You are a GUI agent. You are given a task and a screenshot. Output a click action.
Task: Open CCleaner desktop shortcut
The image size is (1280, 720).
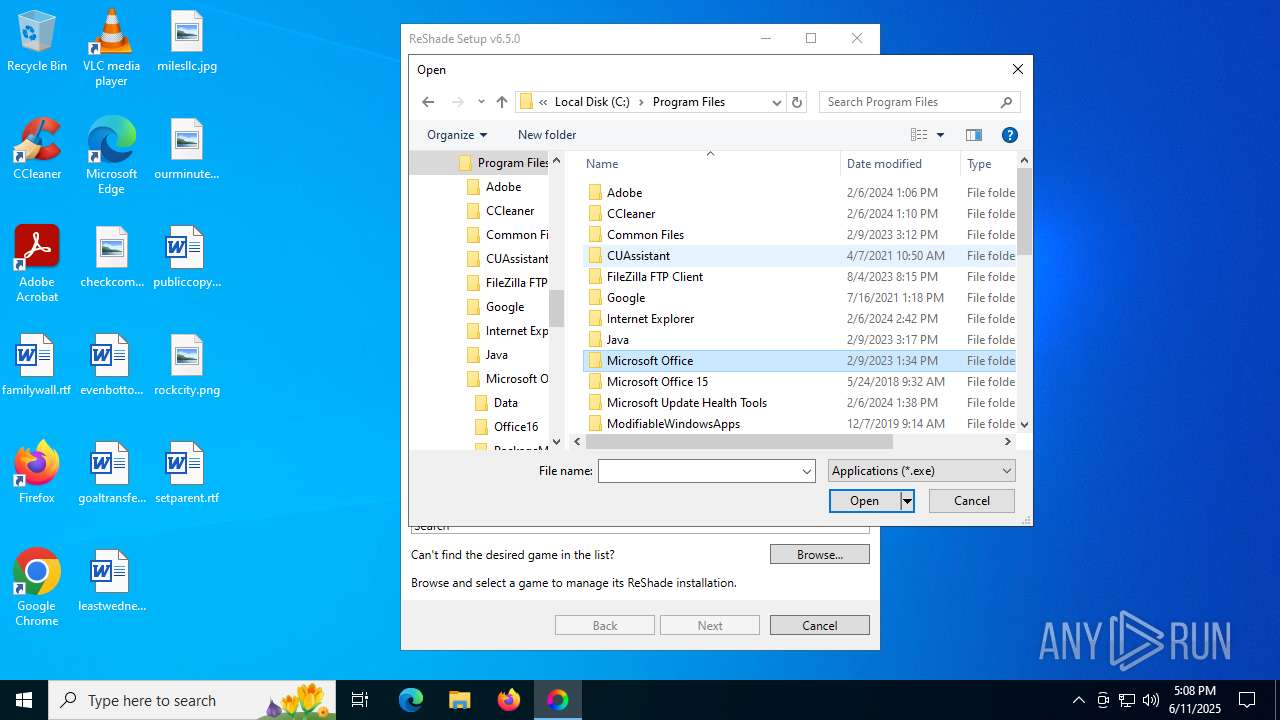point(37,150)
